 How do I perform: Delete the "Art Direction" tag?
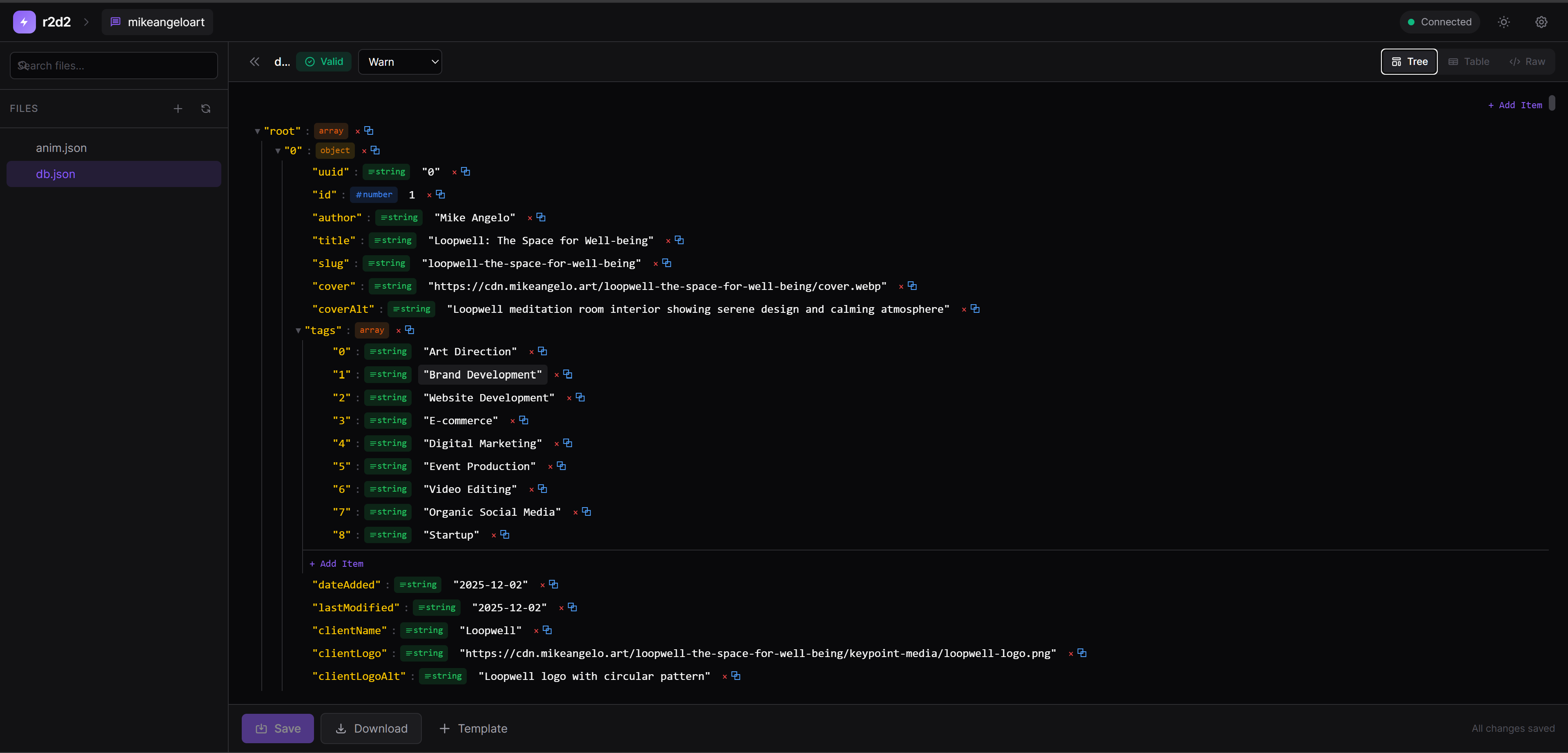pyautogui.click(x=531, y=352)
